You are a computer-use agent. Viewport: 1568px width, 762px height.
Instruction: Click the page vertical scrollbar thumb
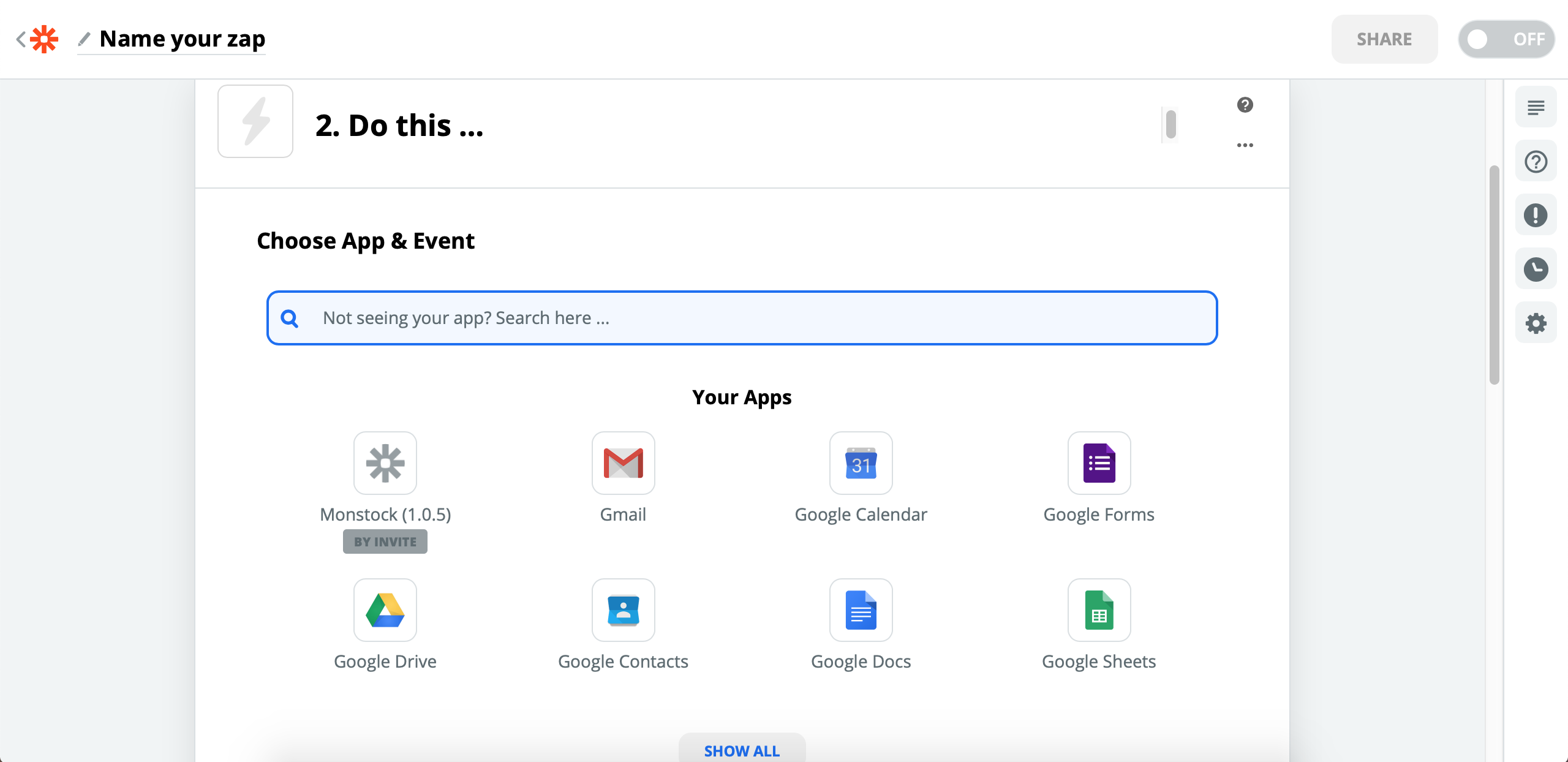[1494, 274]
